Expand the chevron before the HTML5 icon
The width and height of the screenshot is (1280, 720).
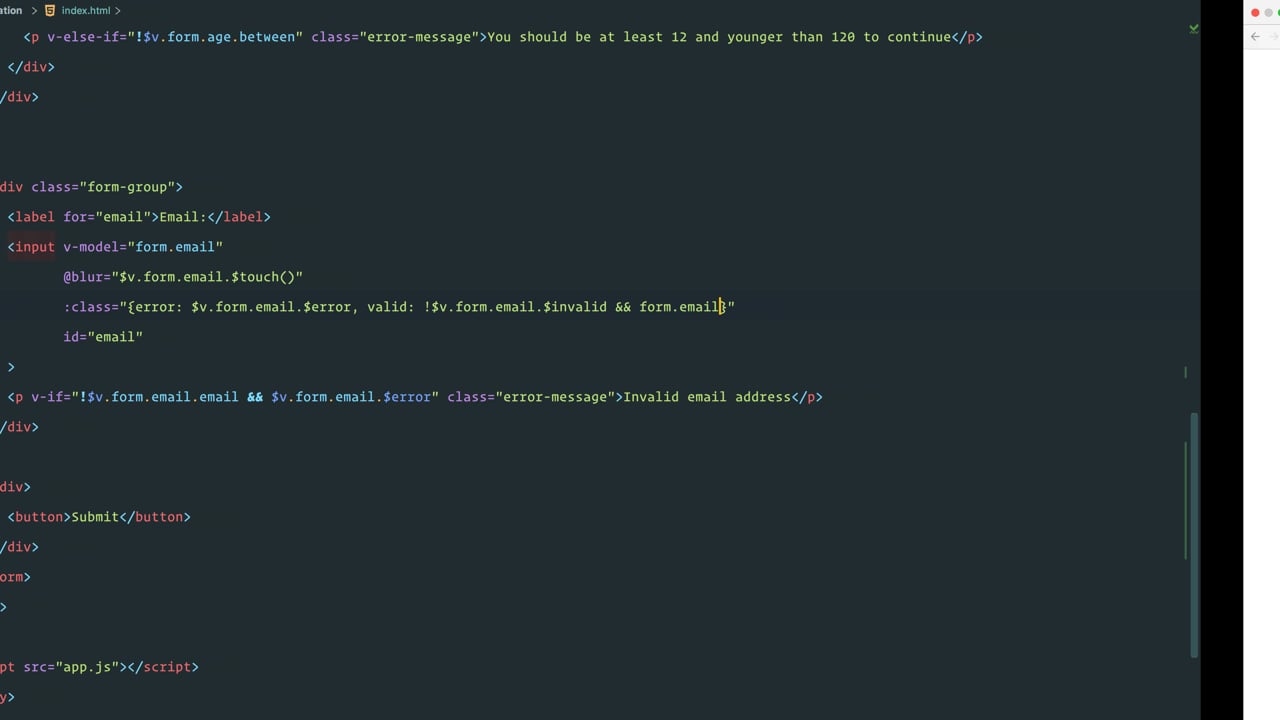point(34,10)
